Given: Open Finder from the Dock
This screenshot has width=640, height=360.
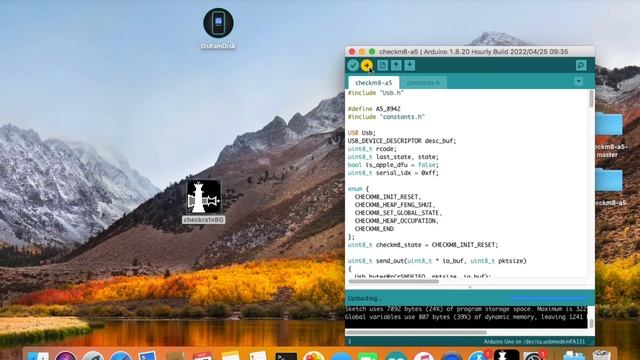Looking at the screenshot, I should click(38, 356).
